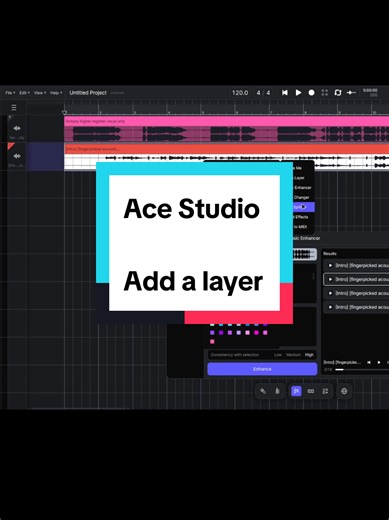Choose the 'Enhancer' context menu entry
The image size is (389, 520).
[303, 188]
